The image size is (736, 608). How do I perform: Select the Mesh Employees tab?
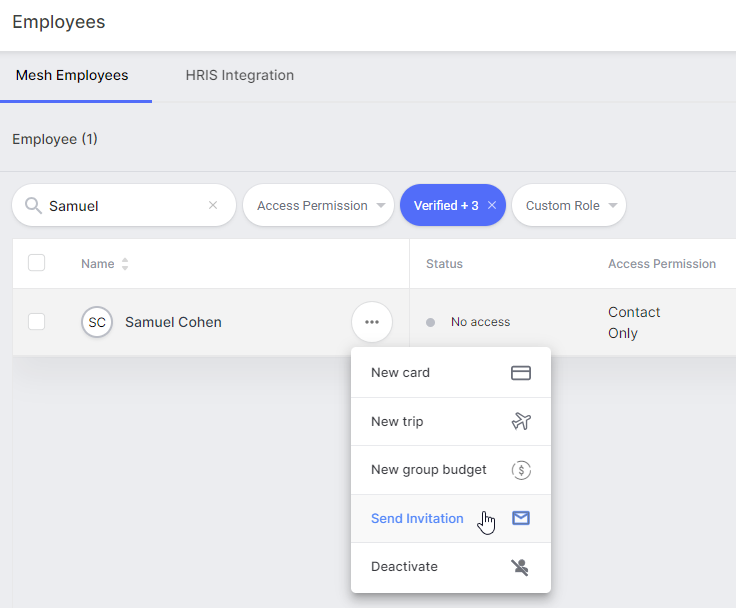point(72,76)
